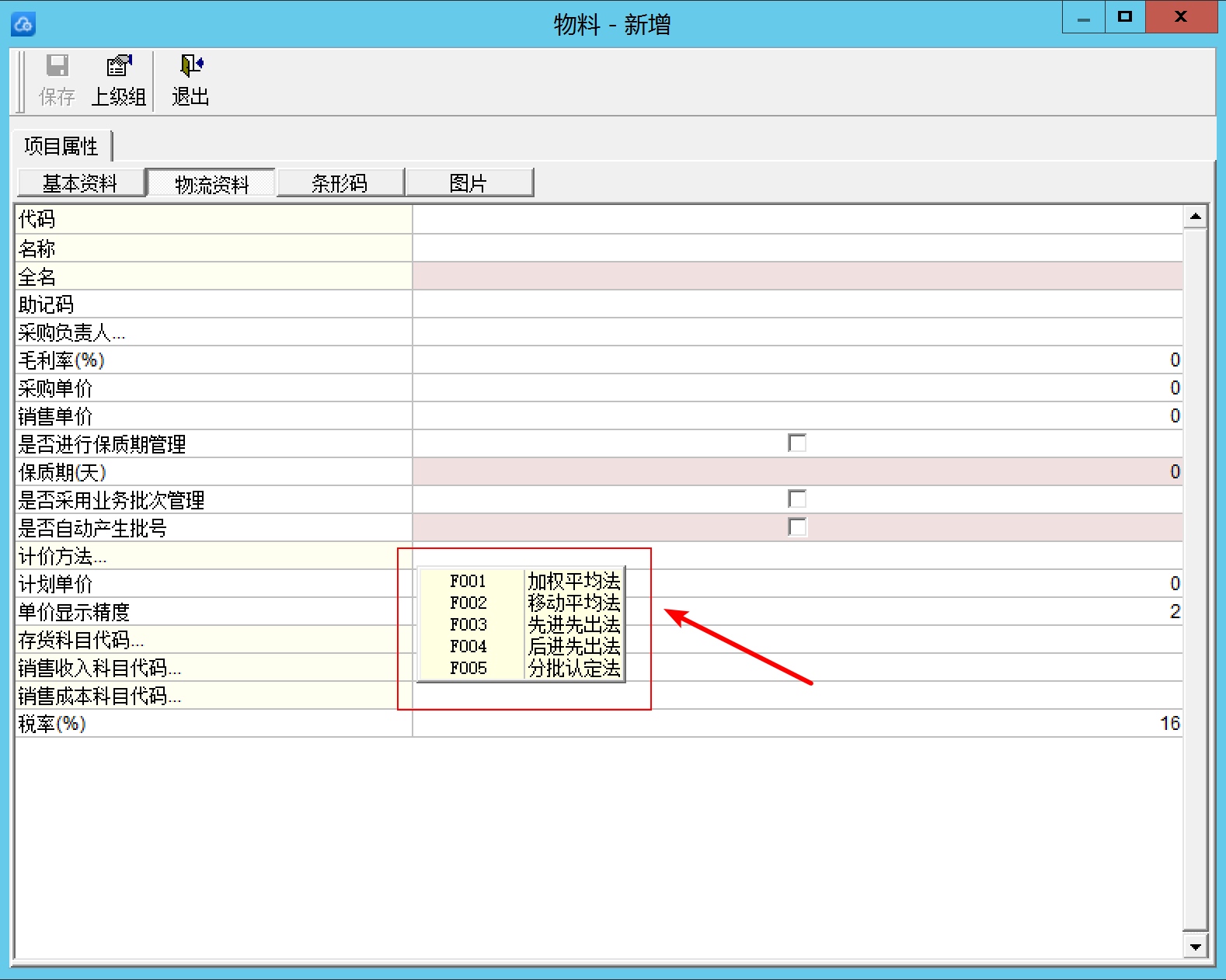
Task: Click the 销售收入科目代码... label
Action: tap(99, 668)
